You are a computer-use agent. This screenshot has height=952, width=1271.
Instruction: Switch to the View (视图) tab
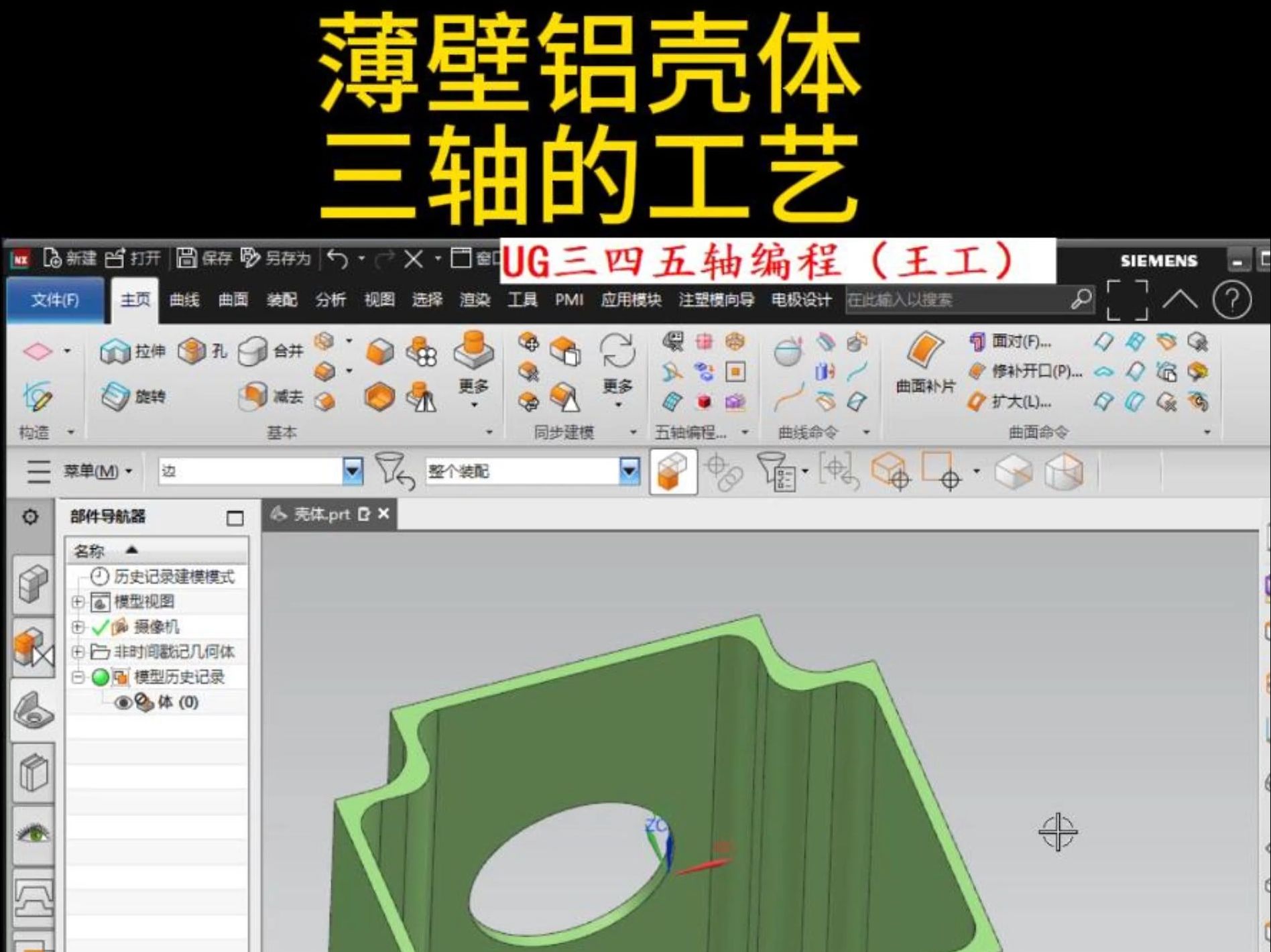click(379, 300)
